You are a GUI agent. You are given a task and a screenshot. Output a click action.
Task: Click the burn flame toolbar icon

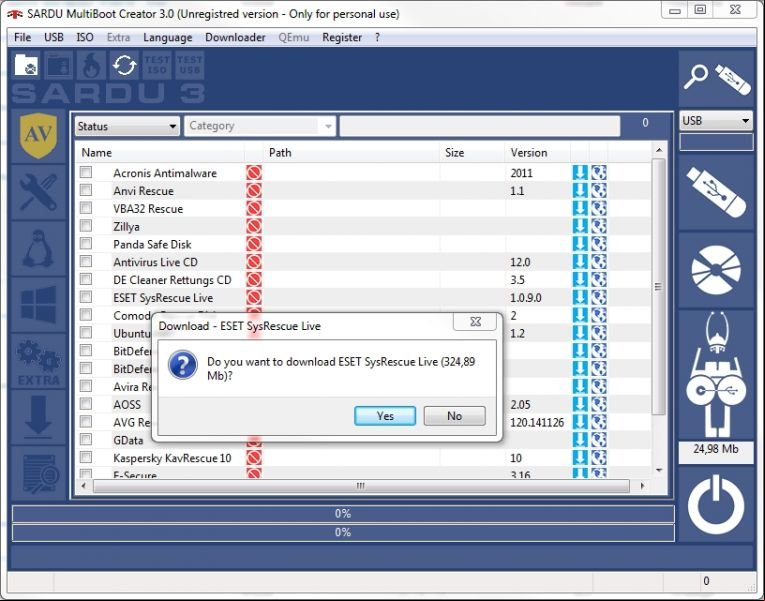91,65
